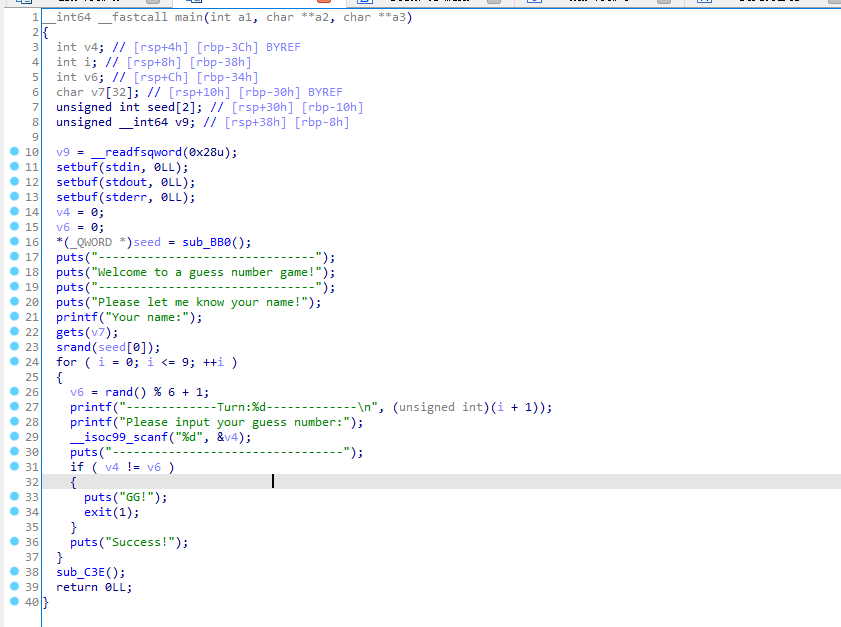Screen dimensions: 841x627
Task: Click the "Success!" string literal
Action: pyautogui.click(x=140, y=543)
